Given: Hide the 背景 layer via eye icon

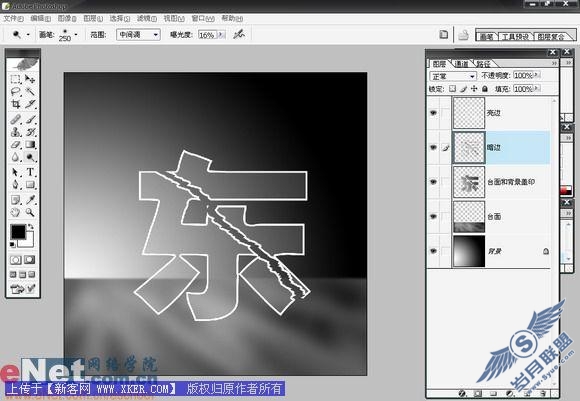Looking at the screenshot, I should 433,251.
